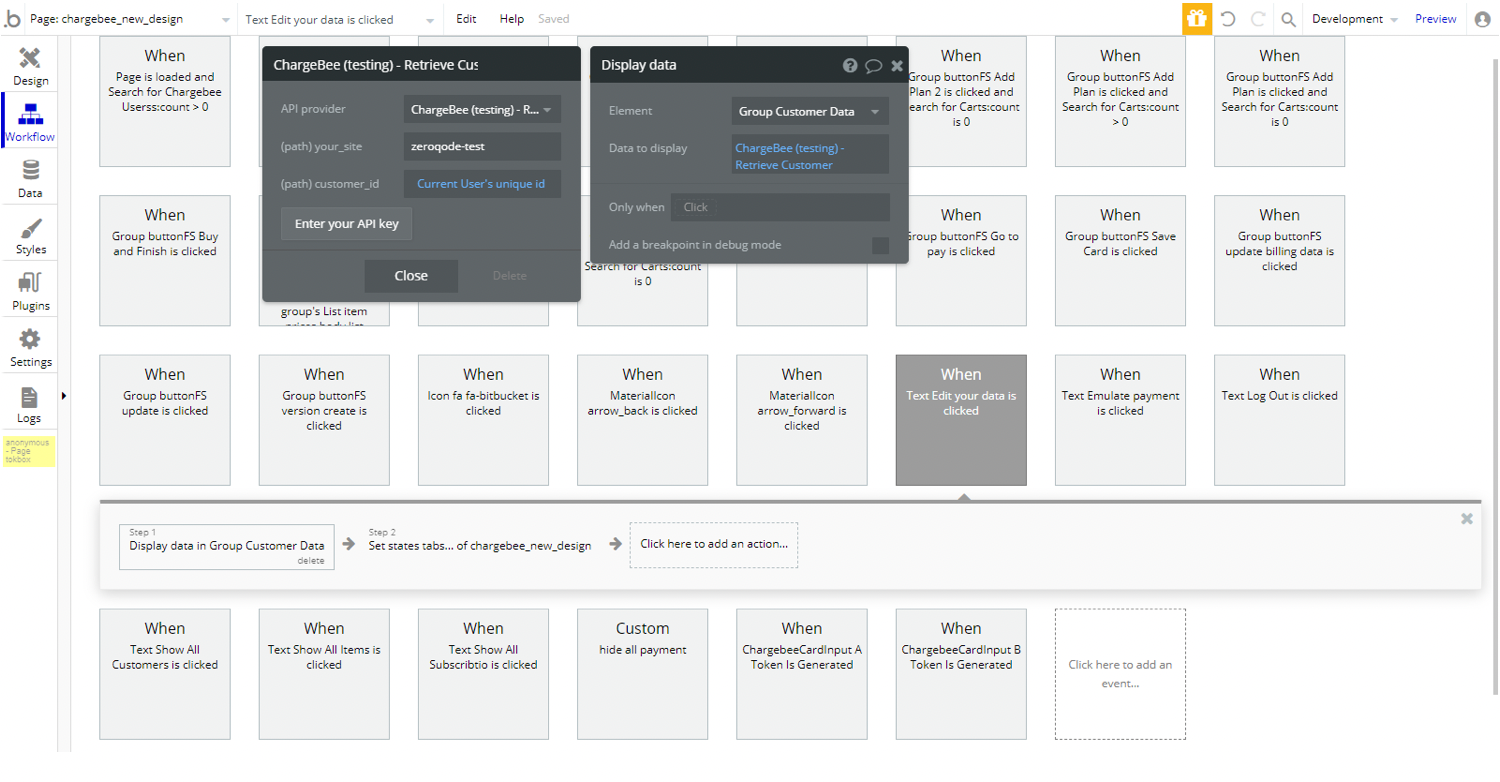Open the Element Group Customer Data dropdown
This screenshot has width=1500, height=782.
coord(810,111)
